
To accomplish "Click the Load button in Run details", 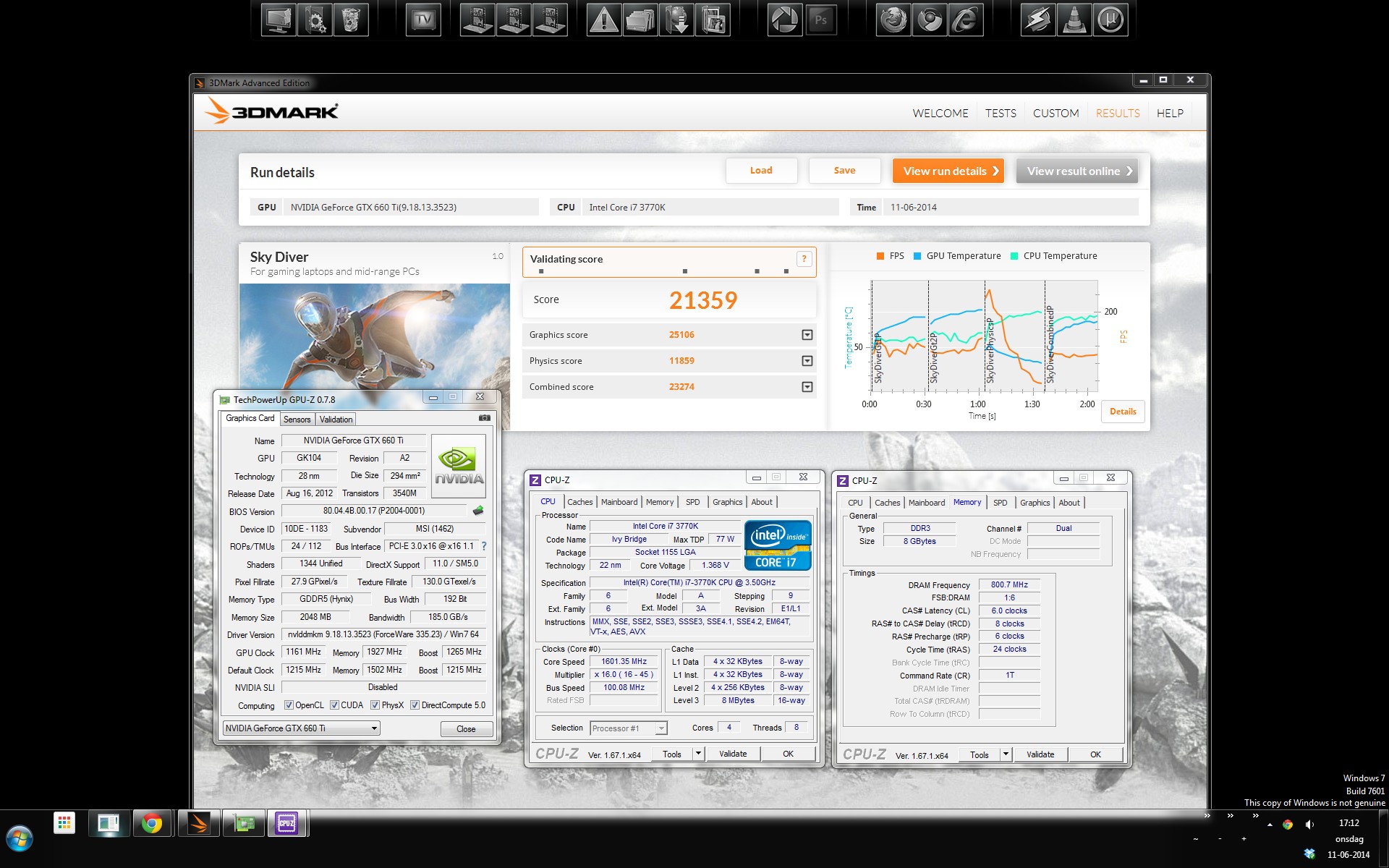I will pyautogui.click(x=761, y=171).
